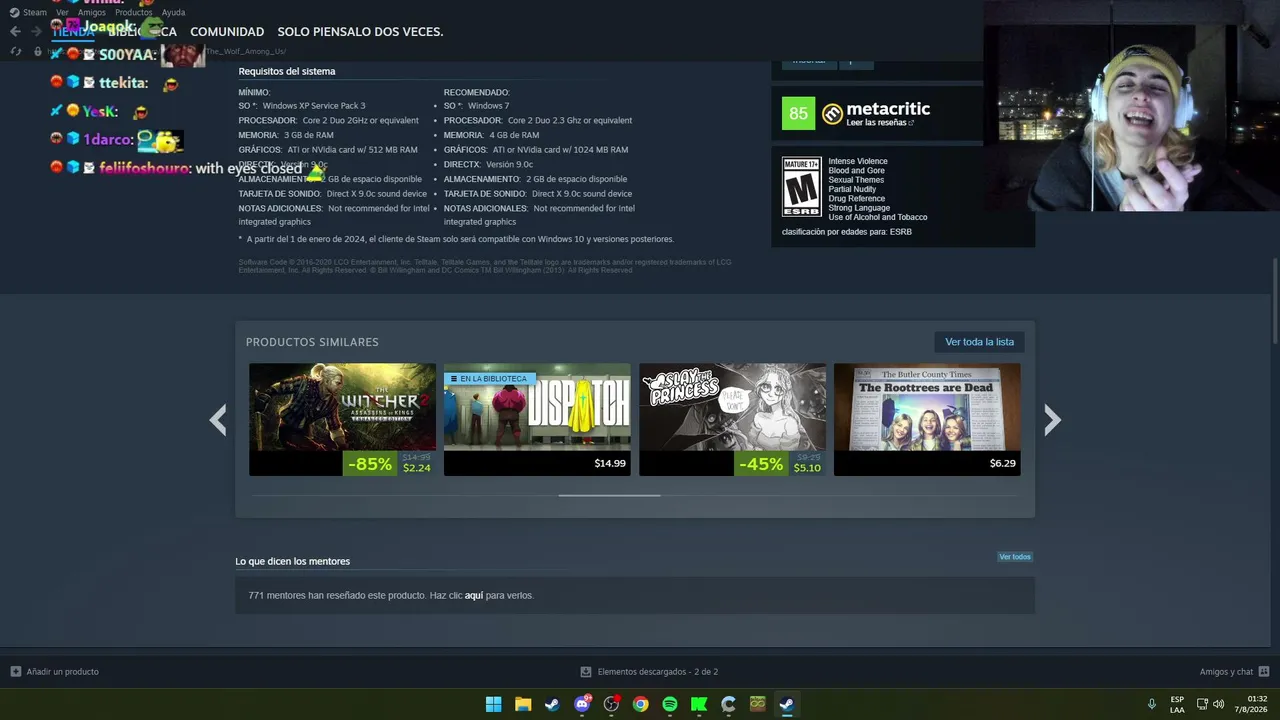Open Google Chrome from the taskbar
The image size is (1280, 720).
[641, 704]
